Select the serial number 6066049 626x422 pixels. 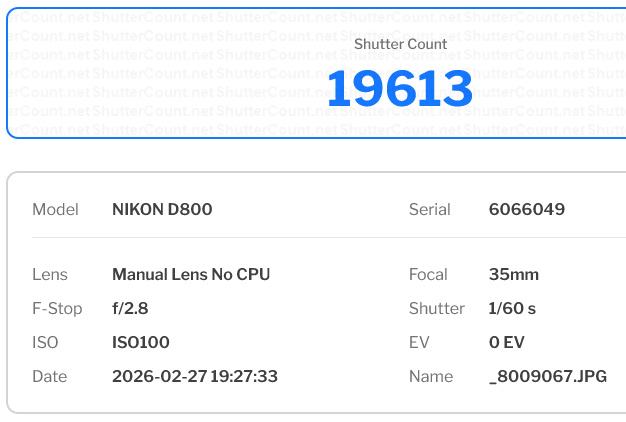(526, 210)
